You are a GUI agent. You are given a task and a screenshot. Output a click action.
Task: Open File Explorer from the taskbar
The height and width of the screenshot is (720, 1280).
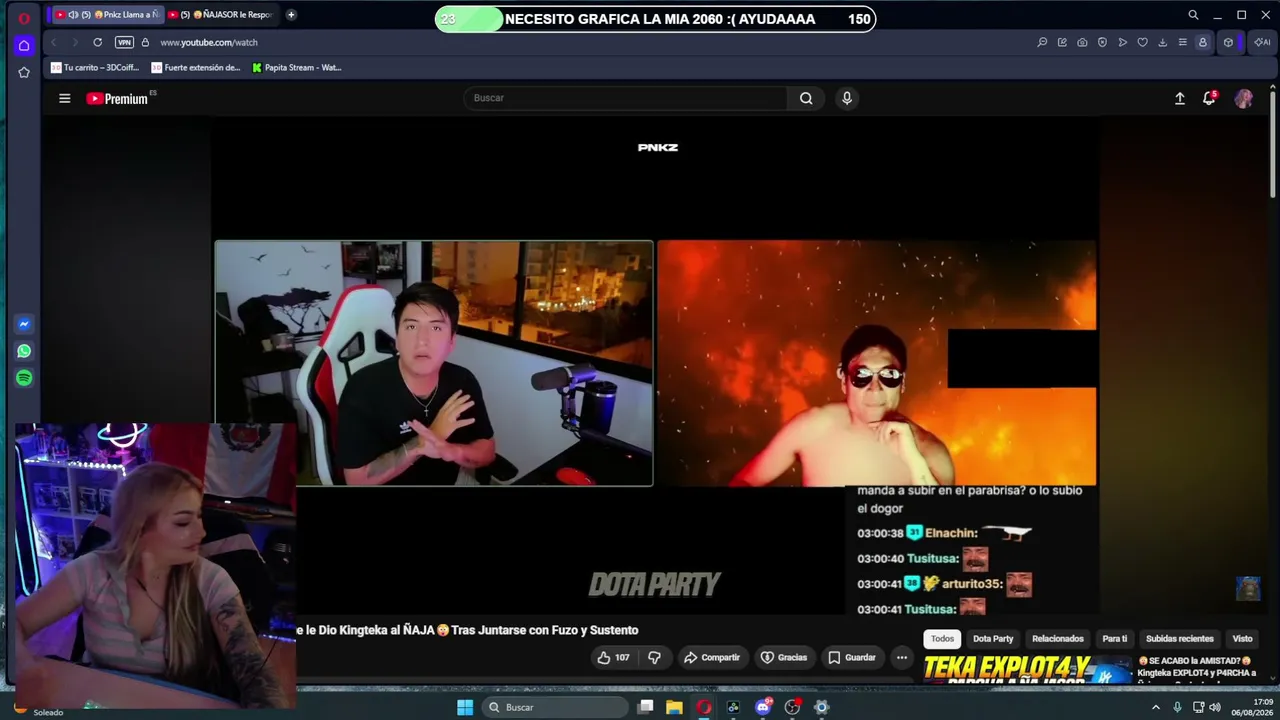point(675,707)
